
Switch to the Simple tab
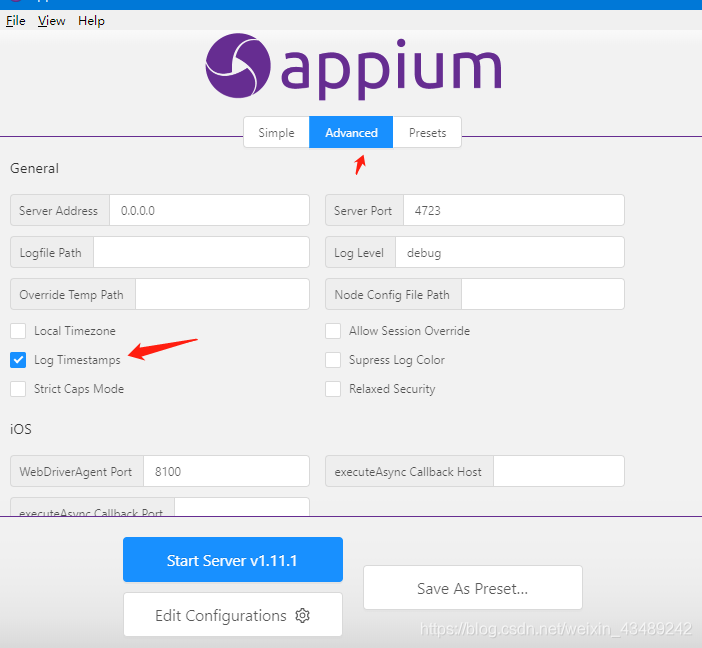click(276, 133)
